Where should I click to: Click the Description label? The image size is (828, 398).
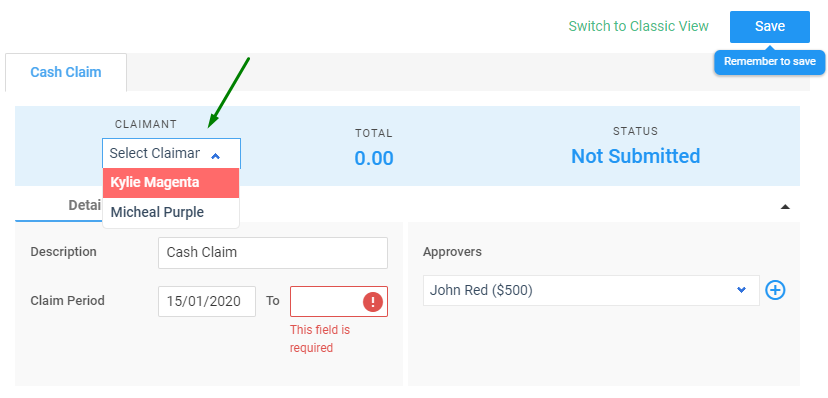coord(63,252)
